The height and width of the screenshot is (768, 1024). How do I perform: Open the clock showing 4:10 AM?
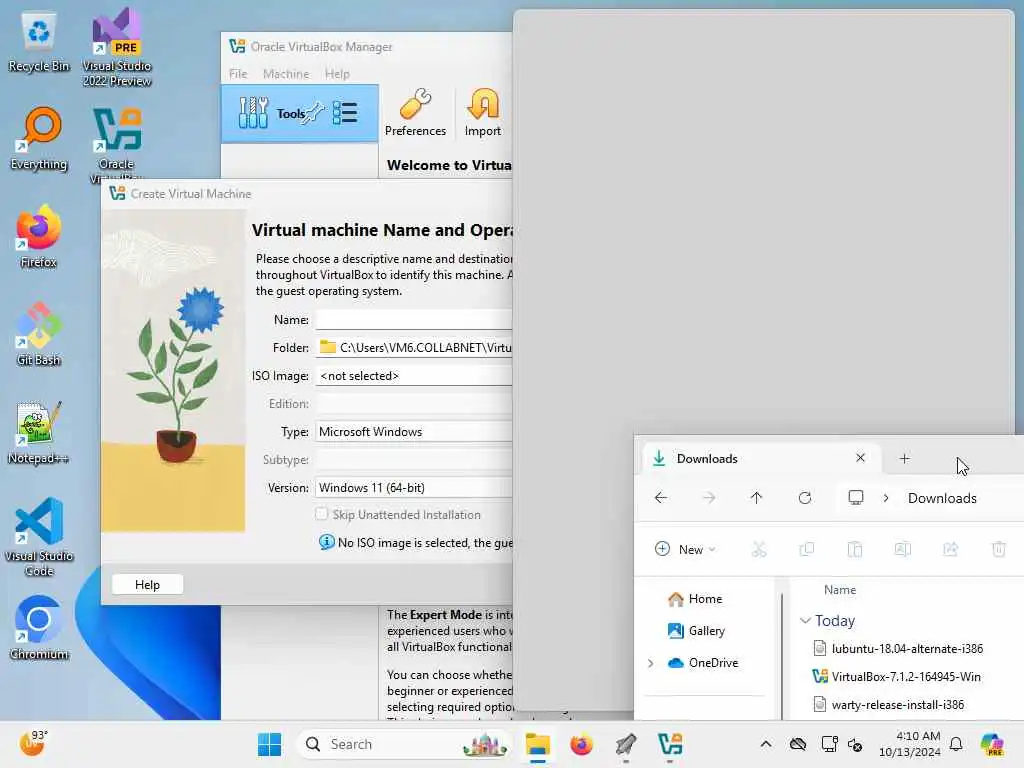(x=909, y=744)
